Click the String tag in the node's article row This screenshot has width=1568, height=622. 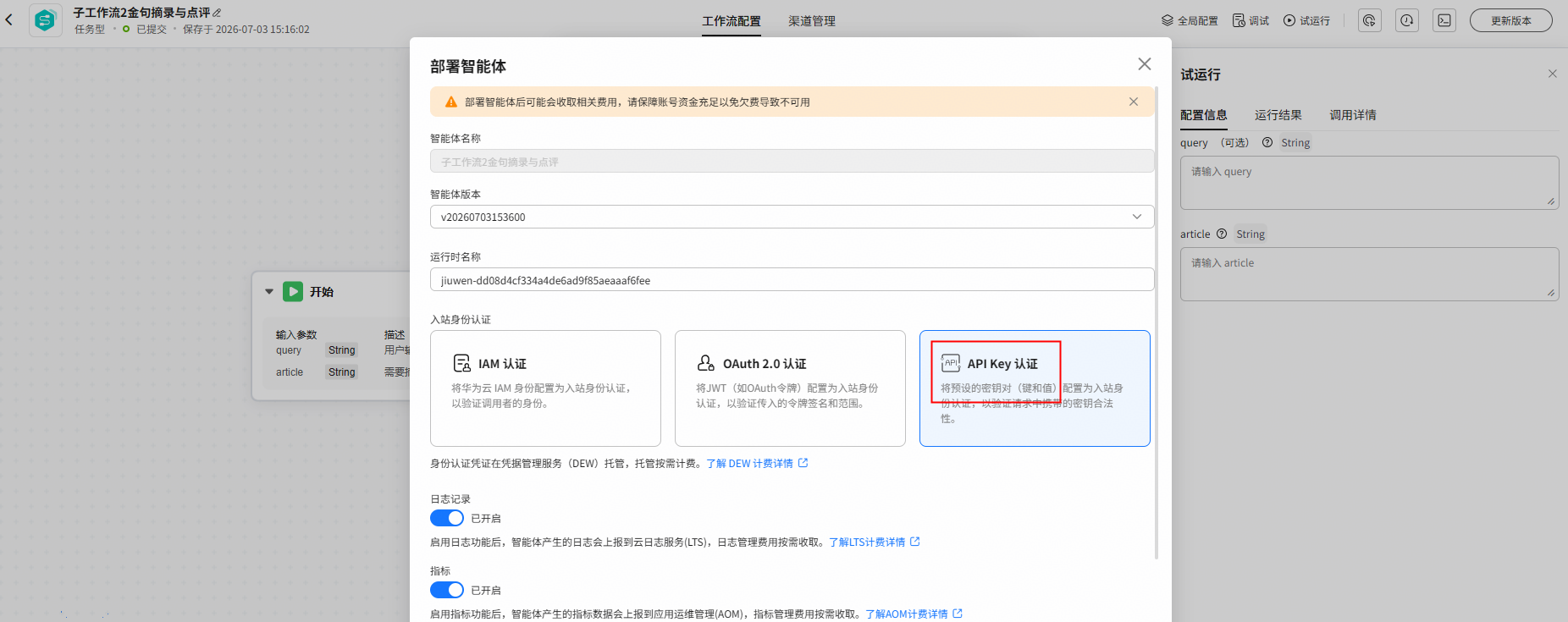point(342,372)
